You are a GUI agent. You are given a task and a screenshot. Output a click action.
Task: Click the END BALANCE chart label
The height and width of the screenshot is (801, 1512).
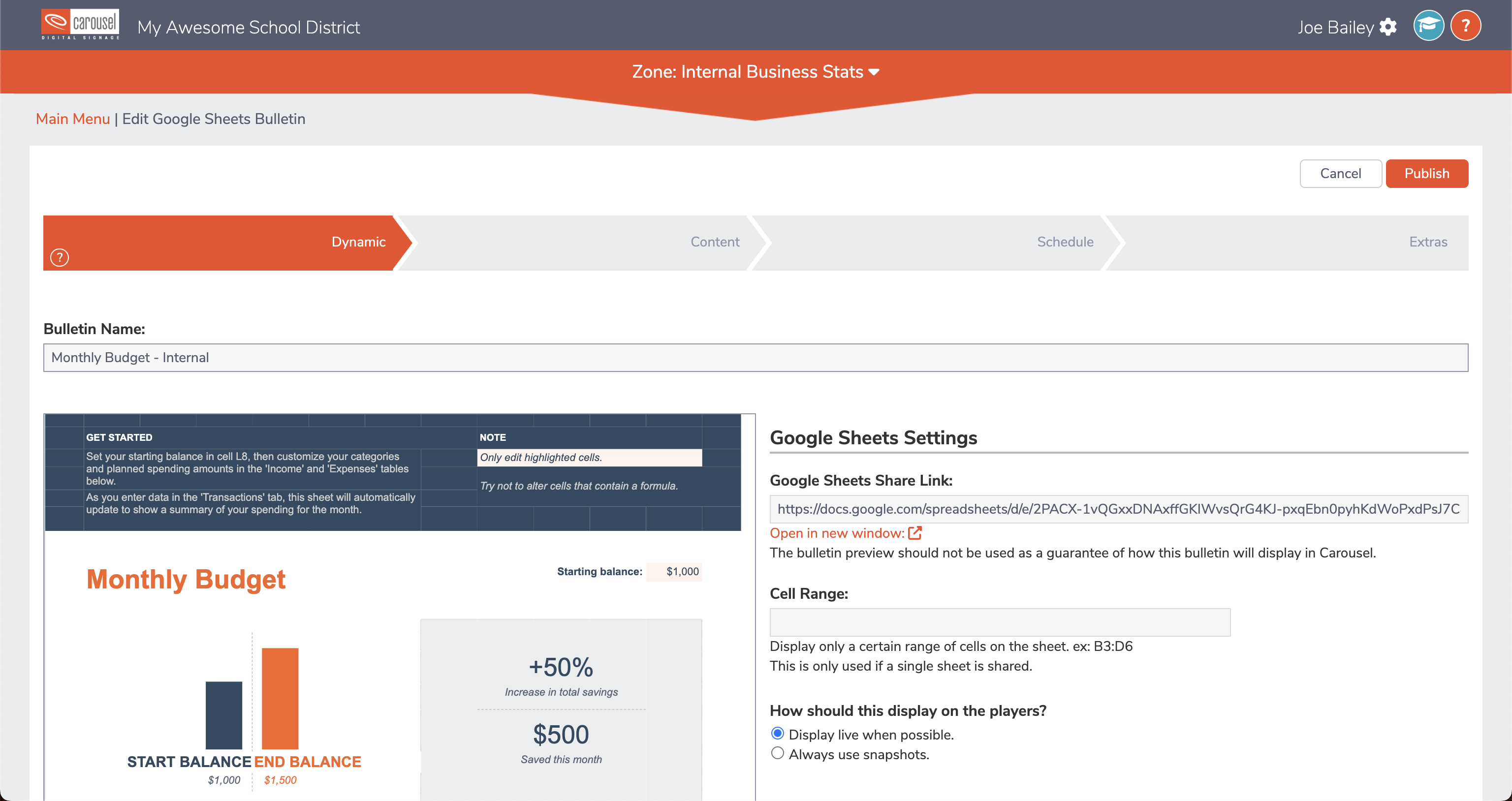click(x=308, y=762)
